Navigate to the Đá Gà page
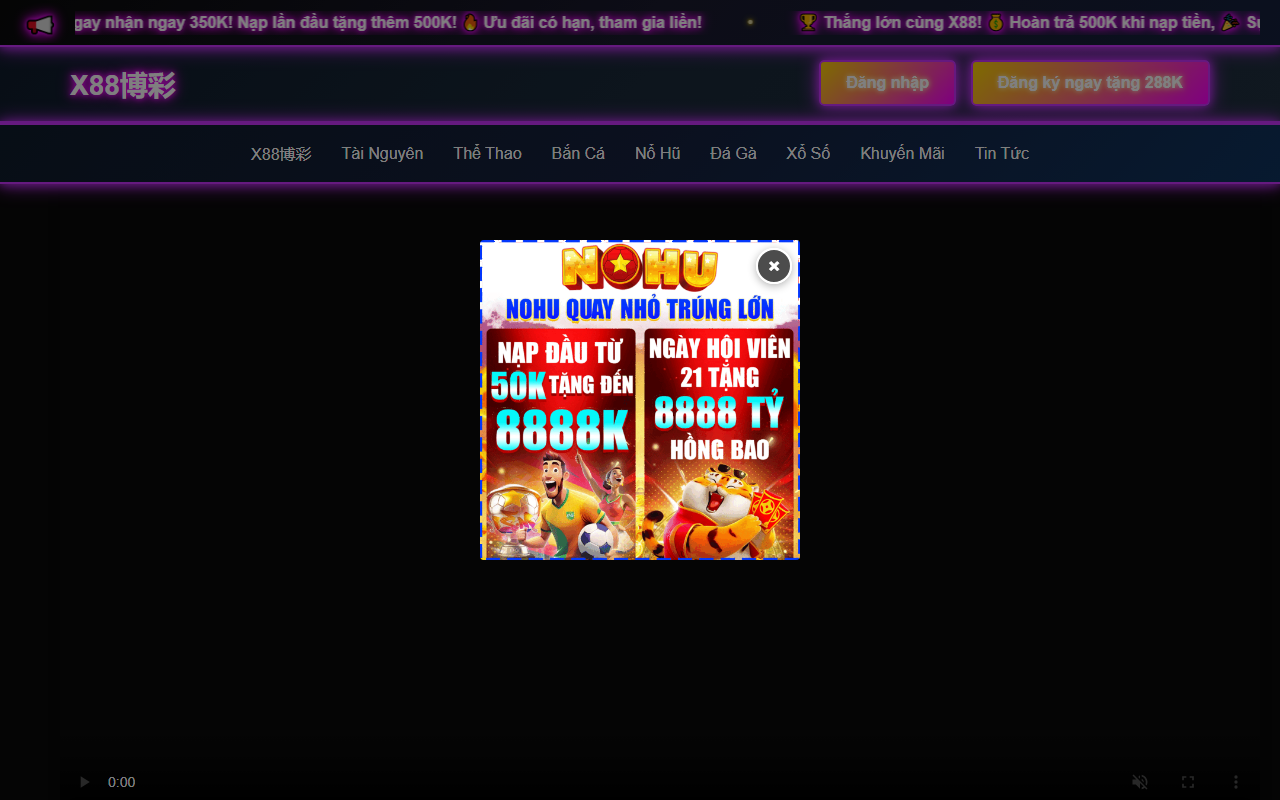 (x=733, y=153)
